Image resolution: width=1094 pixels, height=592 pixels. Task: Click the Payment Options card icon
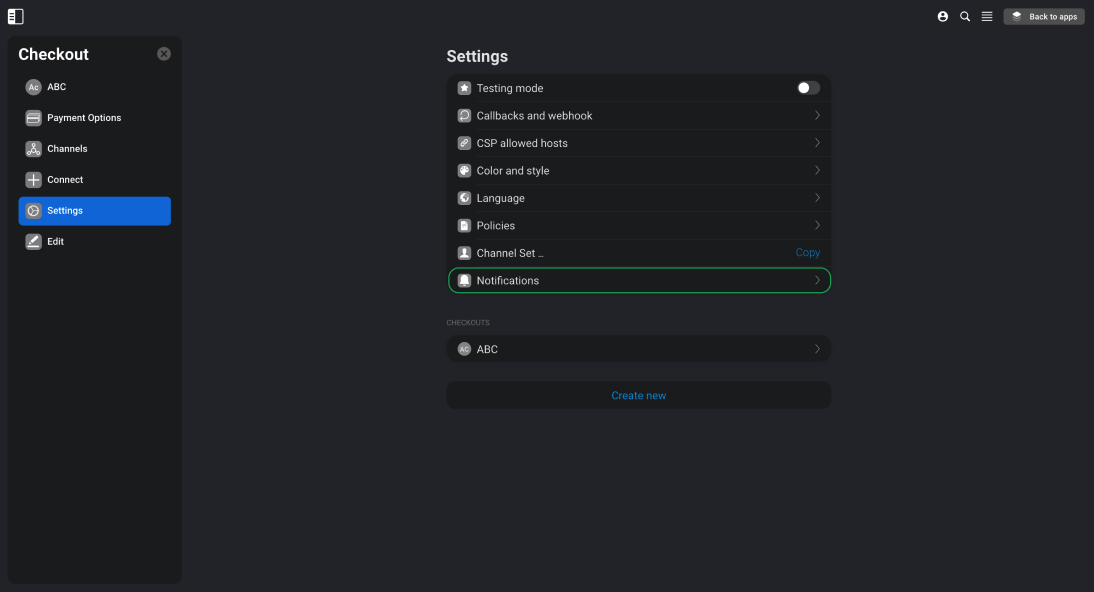33,118
